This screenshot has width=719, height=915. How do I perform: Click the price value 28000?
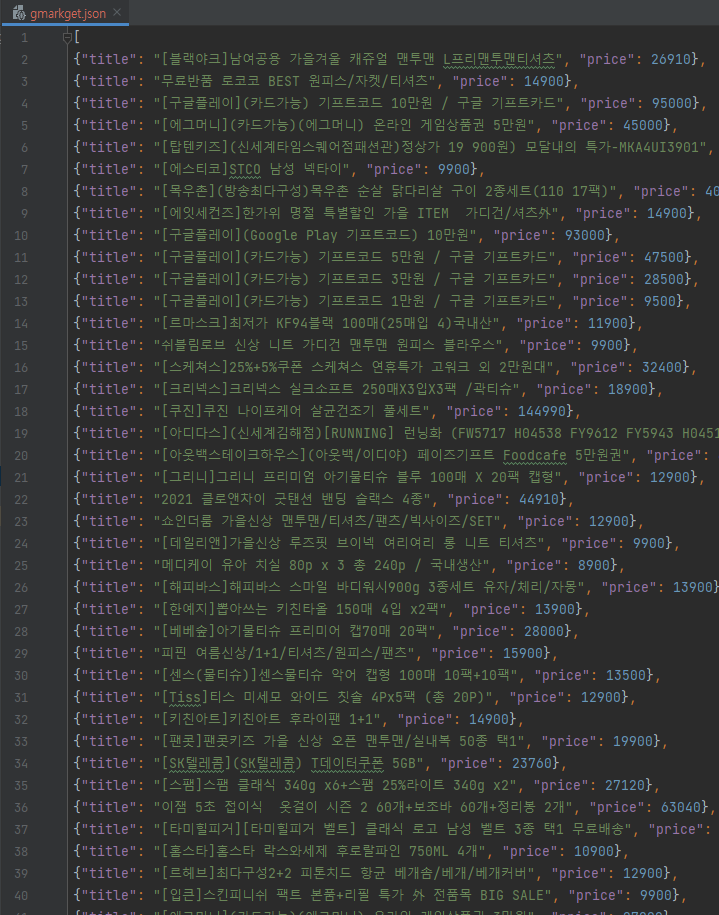(543, 631)
